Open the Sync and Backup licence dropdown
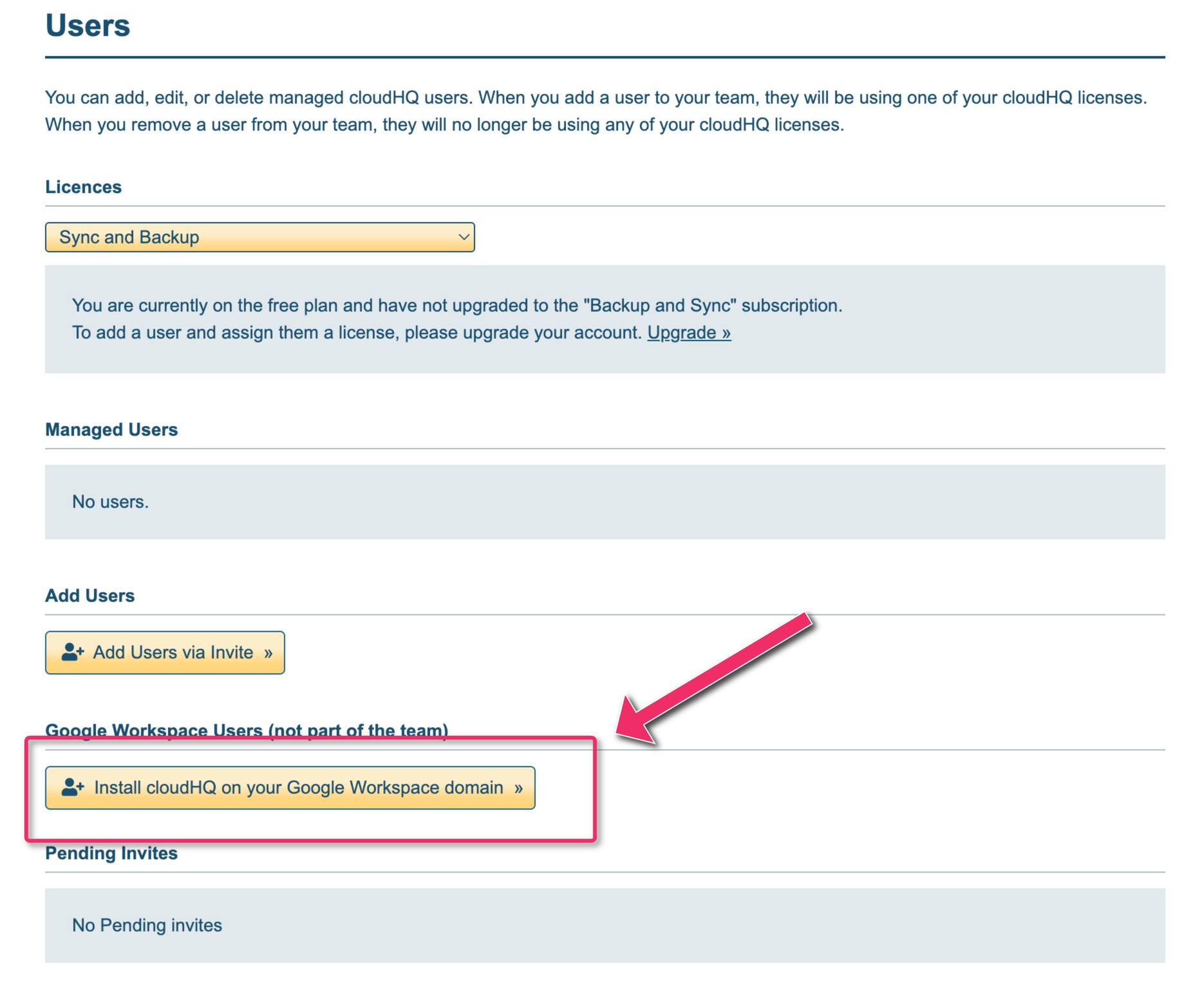1204x1008 pixels. (259, 237)
